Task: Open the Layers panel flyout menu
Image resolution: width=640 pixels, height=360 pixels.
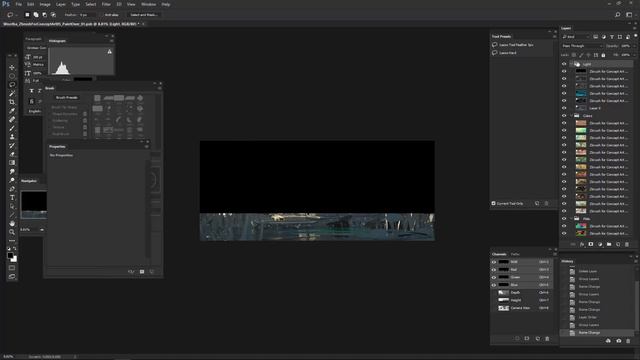Action: 635,28
